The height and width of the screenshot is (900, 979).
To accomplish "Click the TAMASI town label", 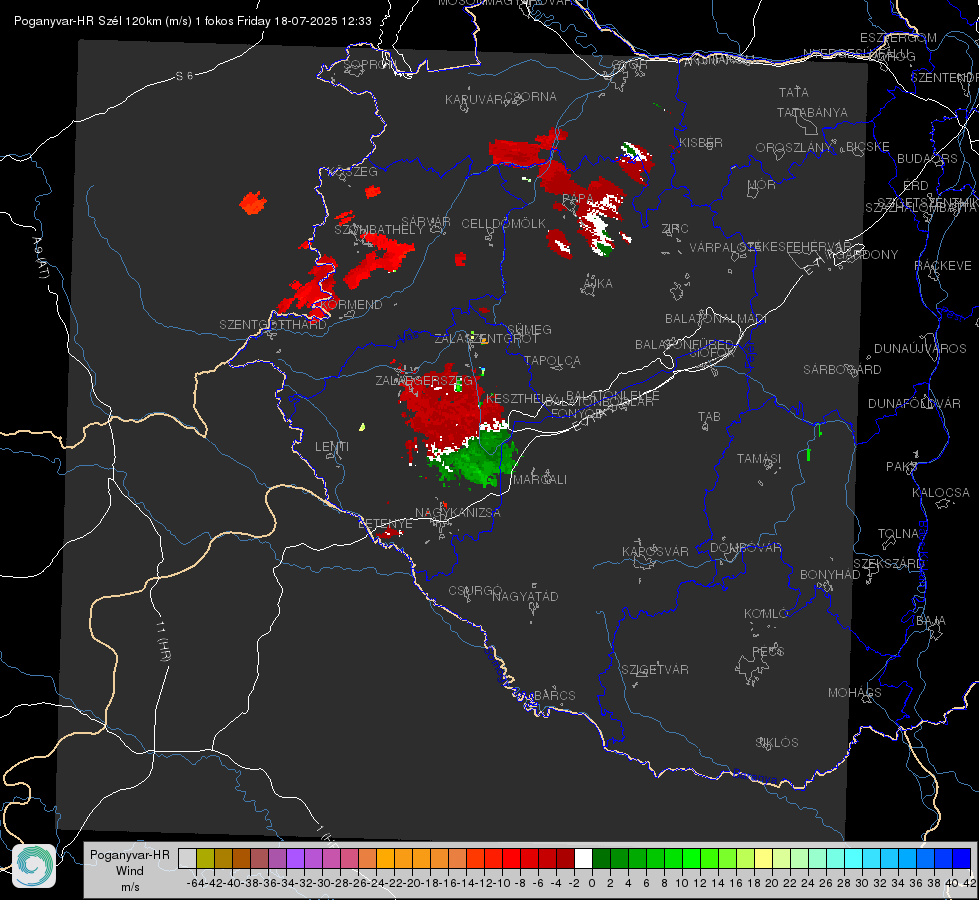I will (x=759, y=458).
